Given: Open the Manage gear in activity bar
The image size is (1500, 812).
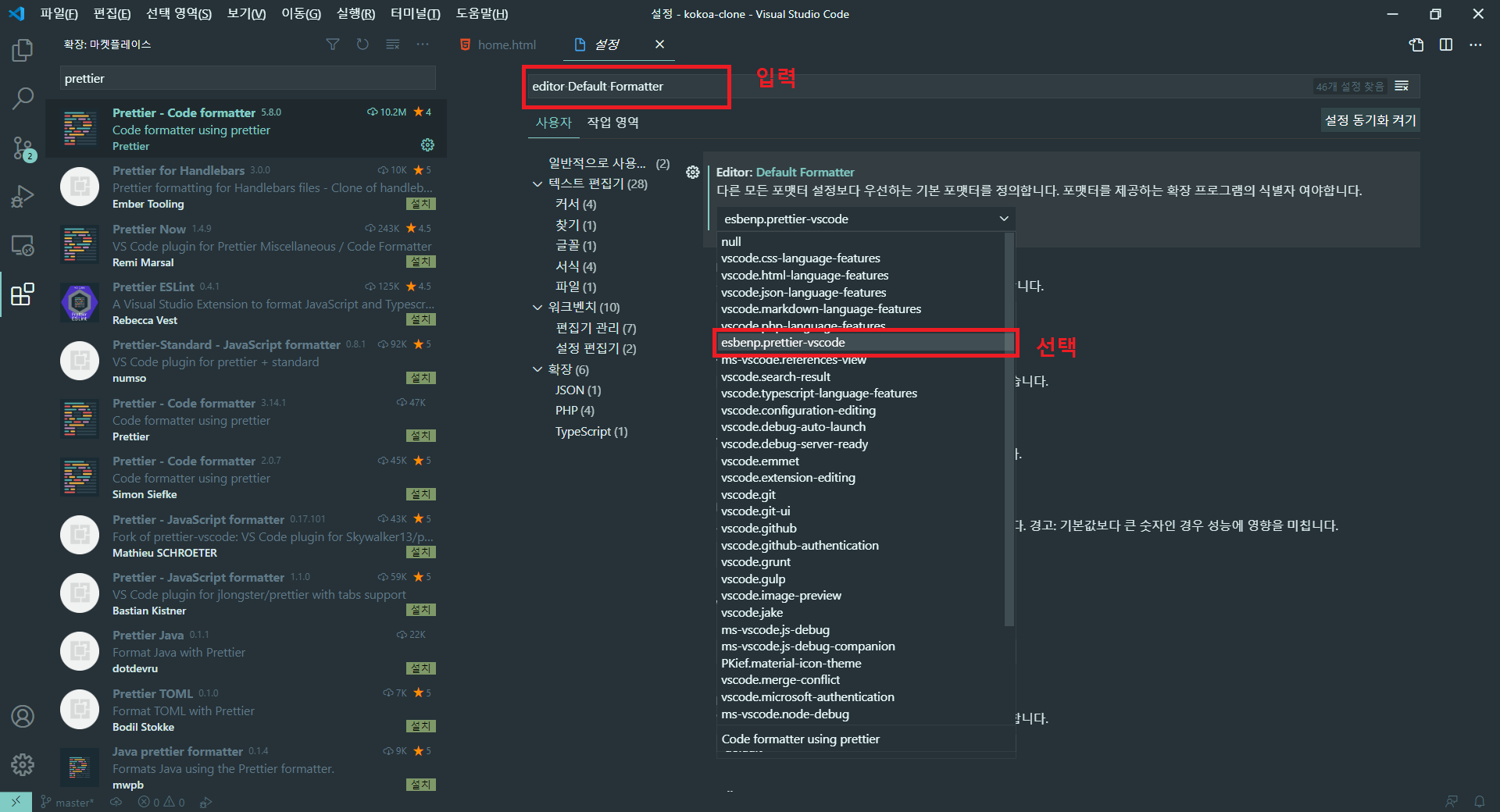Looking at the screenshot, I should pyautogui.click(x=23, y=764).
